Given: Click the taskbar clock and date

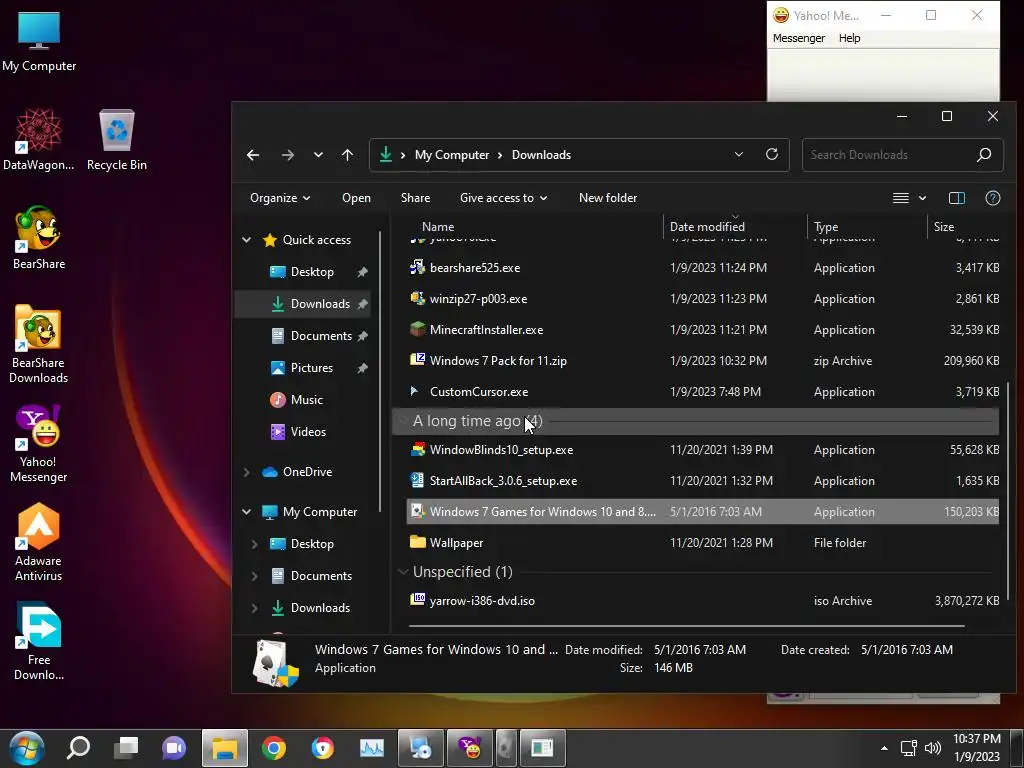Looking at the screenshot, I should pos(976,748).
